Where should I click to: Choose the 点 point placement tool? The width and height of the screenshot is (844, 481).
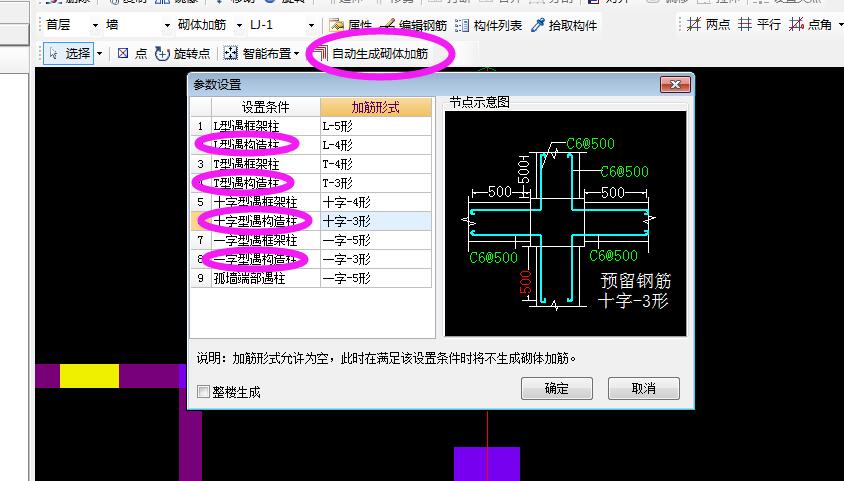point(132,53)
